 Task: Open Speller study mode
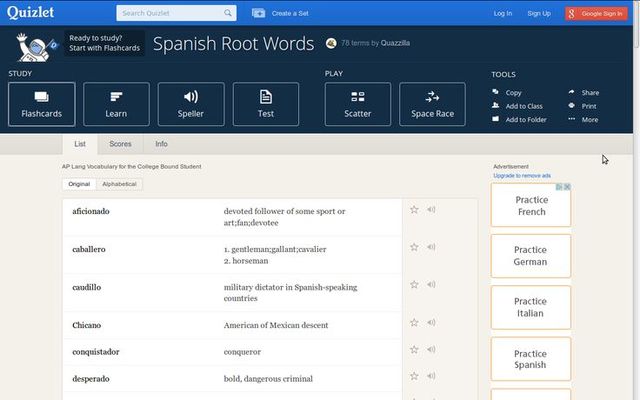(191, 104)
